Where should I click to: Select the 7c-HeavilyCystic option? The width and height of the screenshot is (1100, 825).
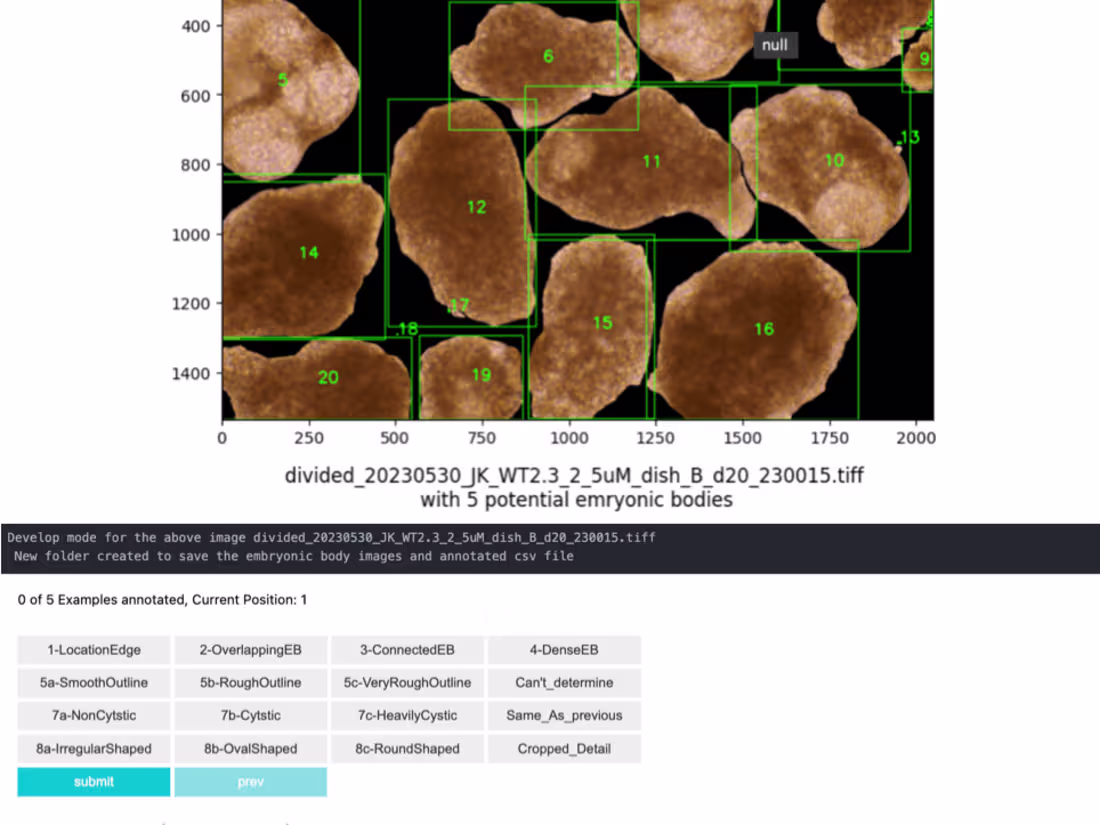pyautogui.click(x=407, y=716)
